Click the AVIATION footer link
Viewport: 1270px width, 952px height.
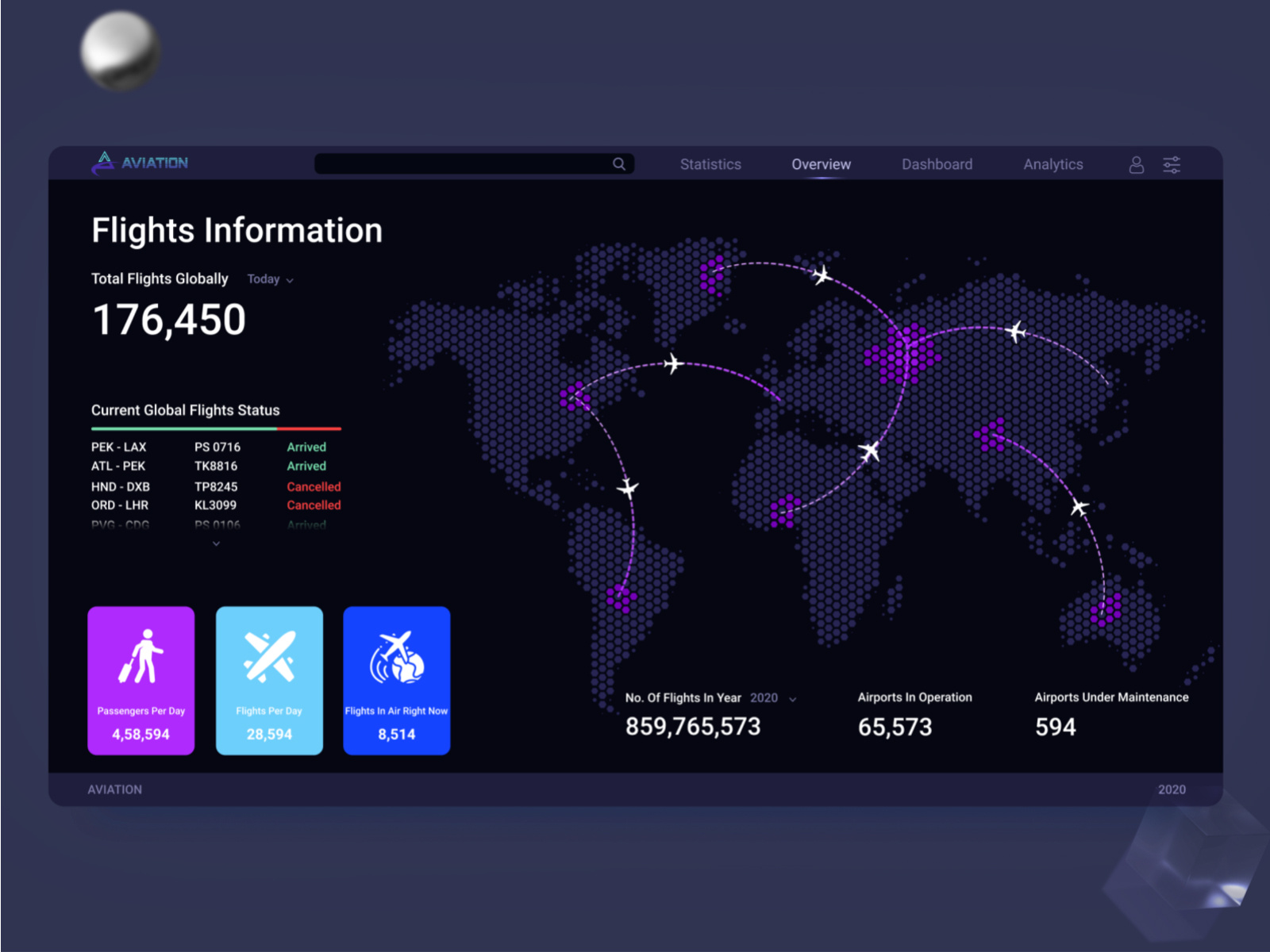pos(115,789)
